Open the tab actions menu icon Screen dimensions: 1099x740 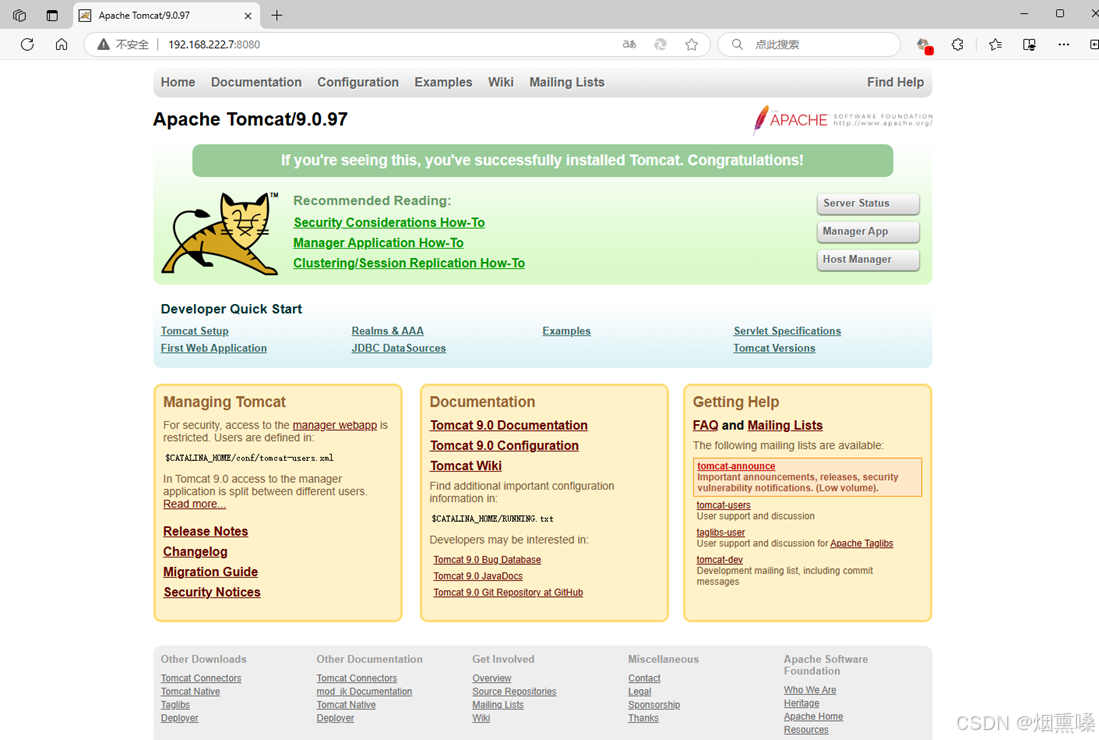pyautogui.click(x=52, y=15)
